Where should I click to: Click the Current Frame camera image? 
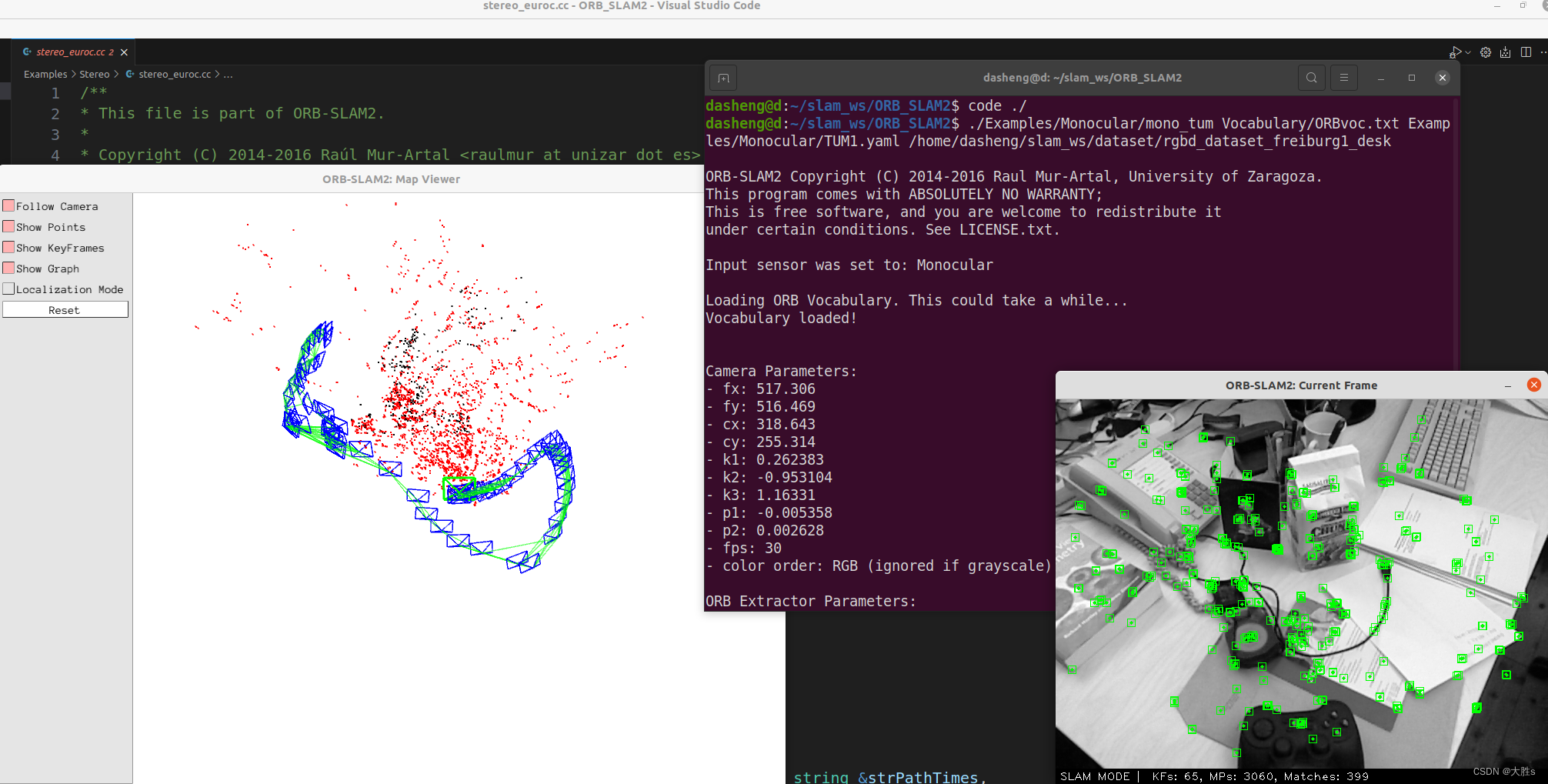1302,584
